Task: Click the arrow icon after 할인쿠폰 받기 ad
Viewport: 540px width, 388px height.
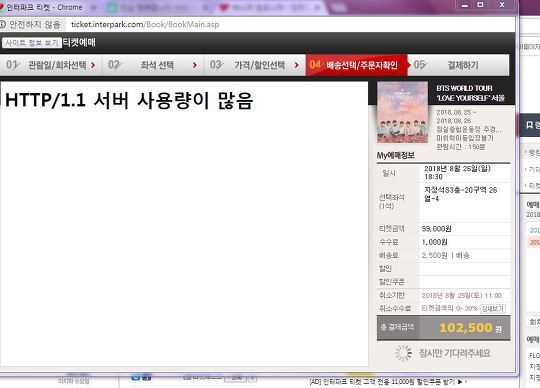Action: click(460, 381)
